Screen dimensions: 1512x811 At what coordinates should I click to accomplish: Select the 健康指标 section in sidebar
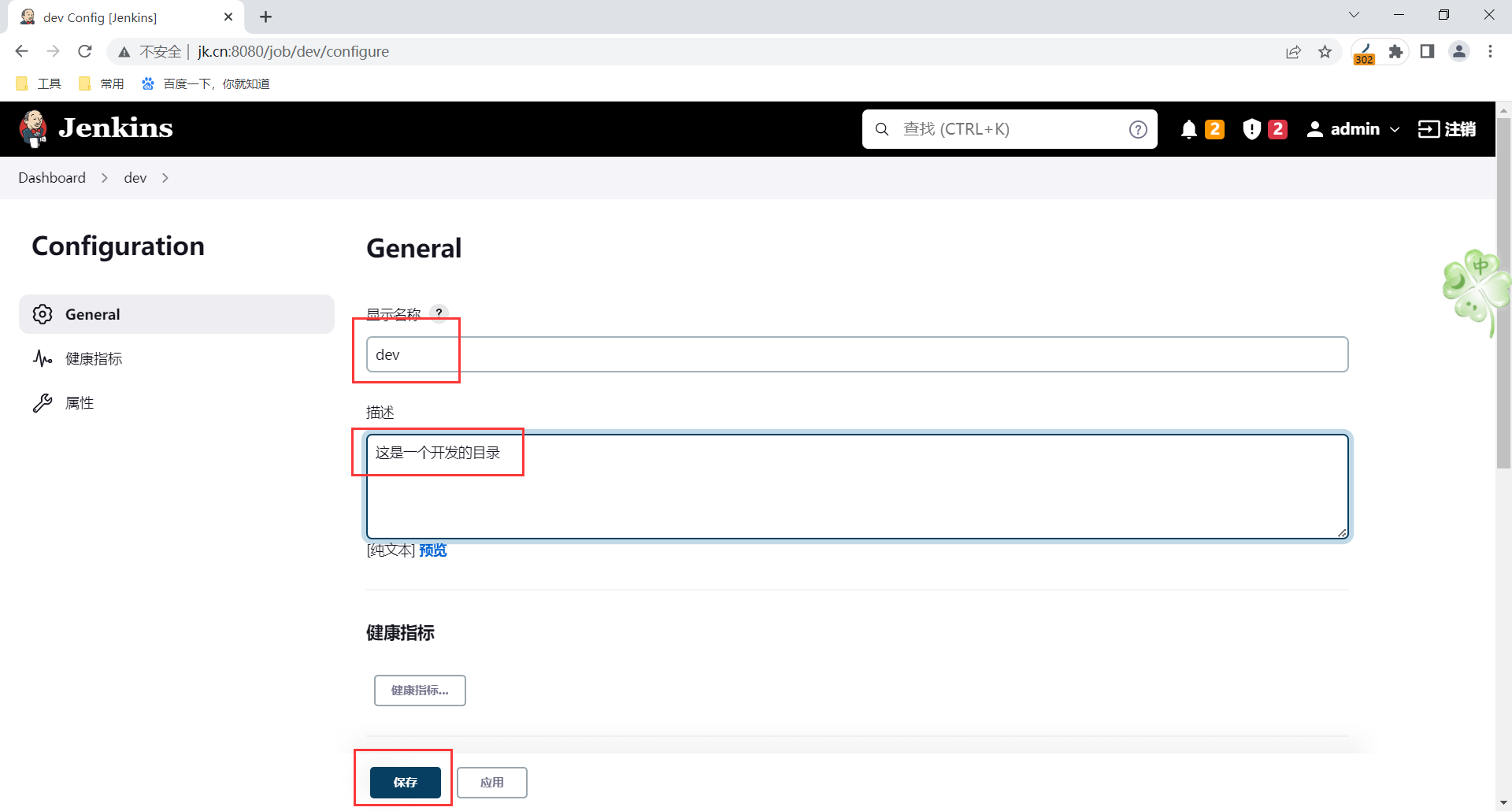point(176,358)
